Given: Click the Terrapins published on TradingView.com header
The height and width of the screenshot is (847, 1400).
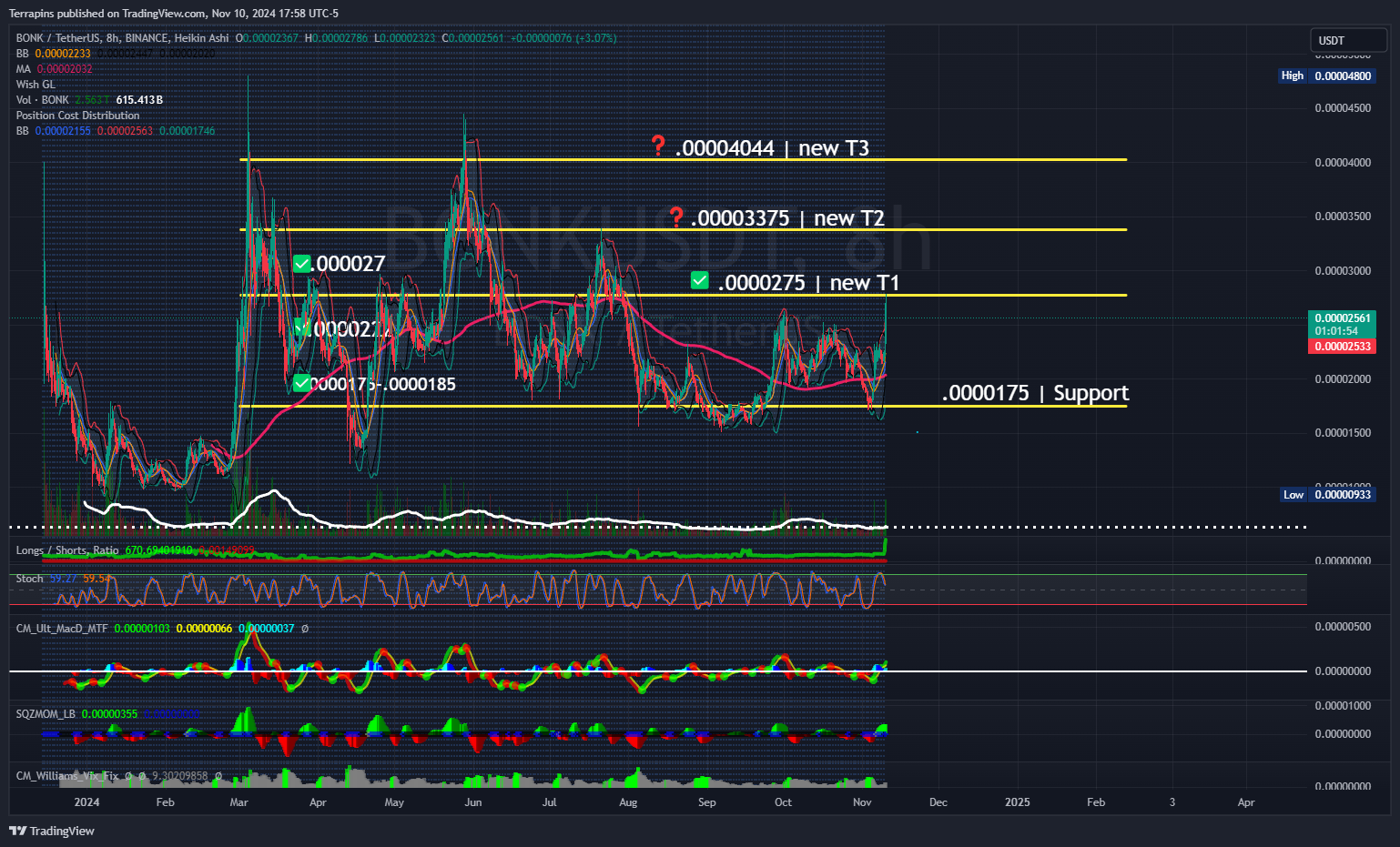Looking at the screenshot, I should click(x=174, y=13).
